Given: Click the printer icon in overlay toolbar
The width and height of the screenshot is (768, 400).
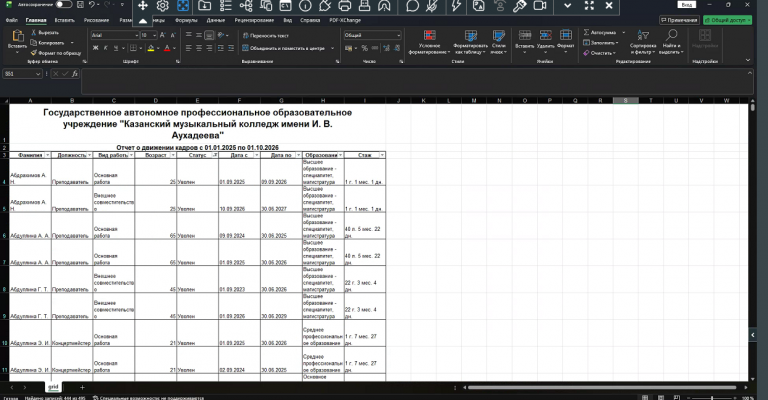Looking at the screenshot, I should pos(345,6).
